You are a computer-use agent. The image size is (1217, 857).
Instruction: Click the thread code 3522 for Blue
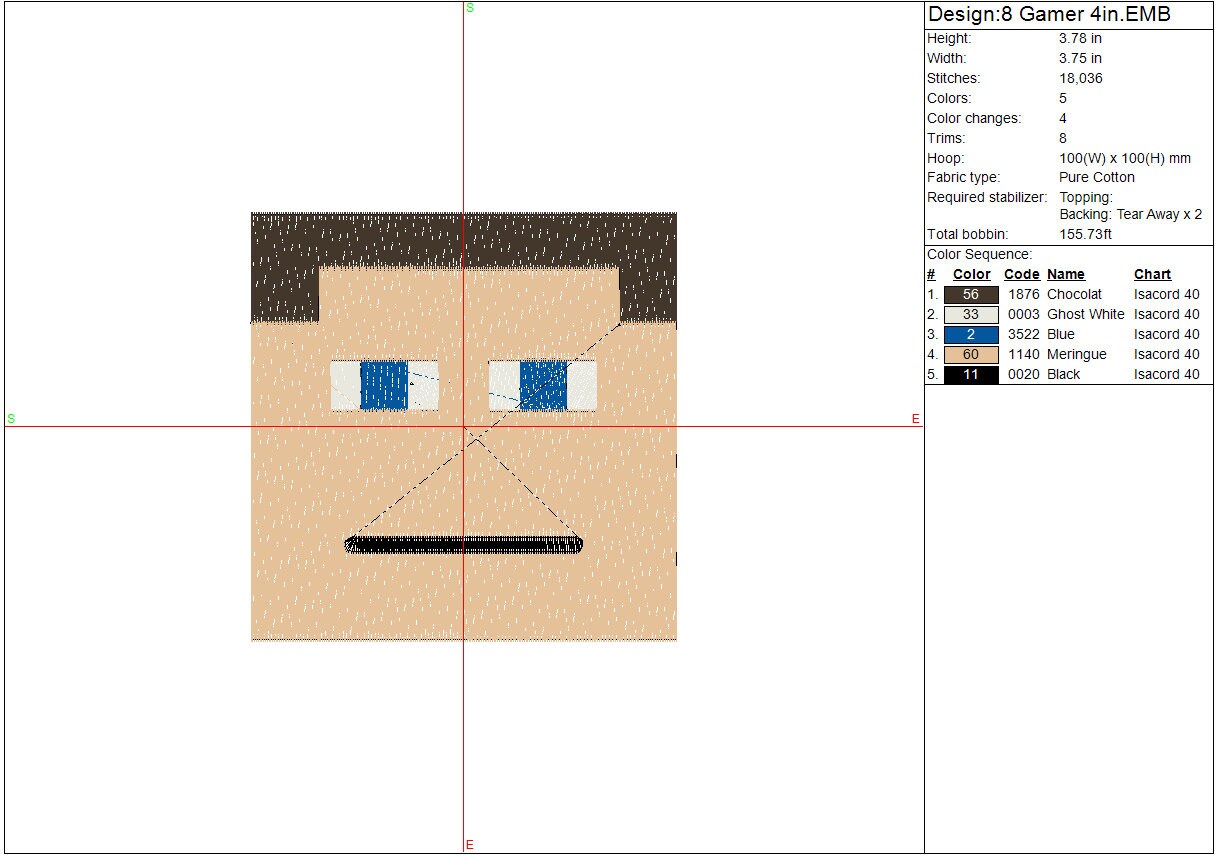1023,335
